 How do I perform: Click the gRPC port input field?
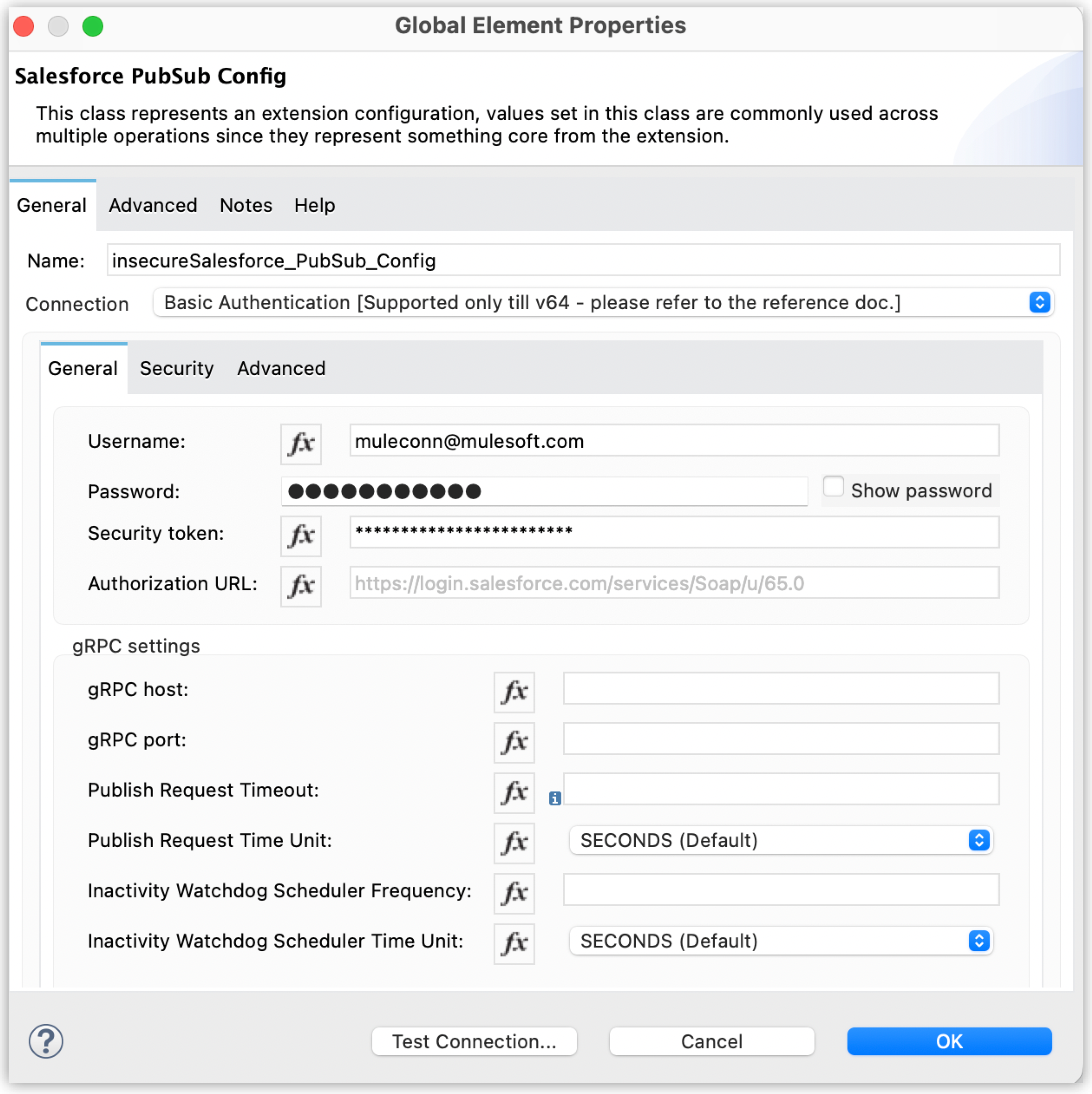(x=781, y=739)
